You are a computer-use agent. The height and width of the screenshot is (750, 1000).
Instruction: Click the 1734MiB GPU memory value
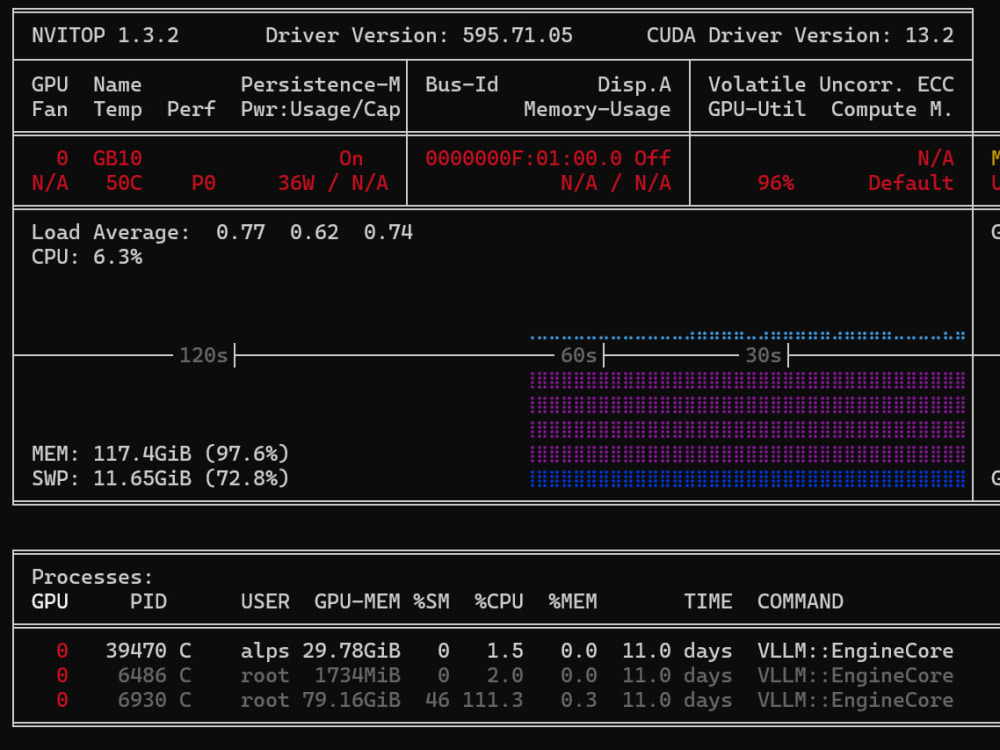coord(357,675)
